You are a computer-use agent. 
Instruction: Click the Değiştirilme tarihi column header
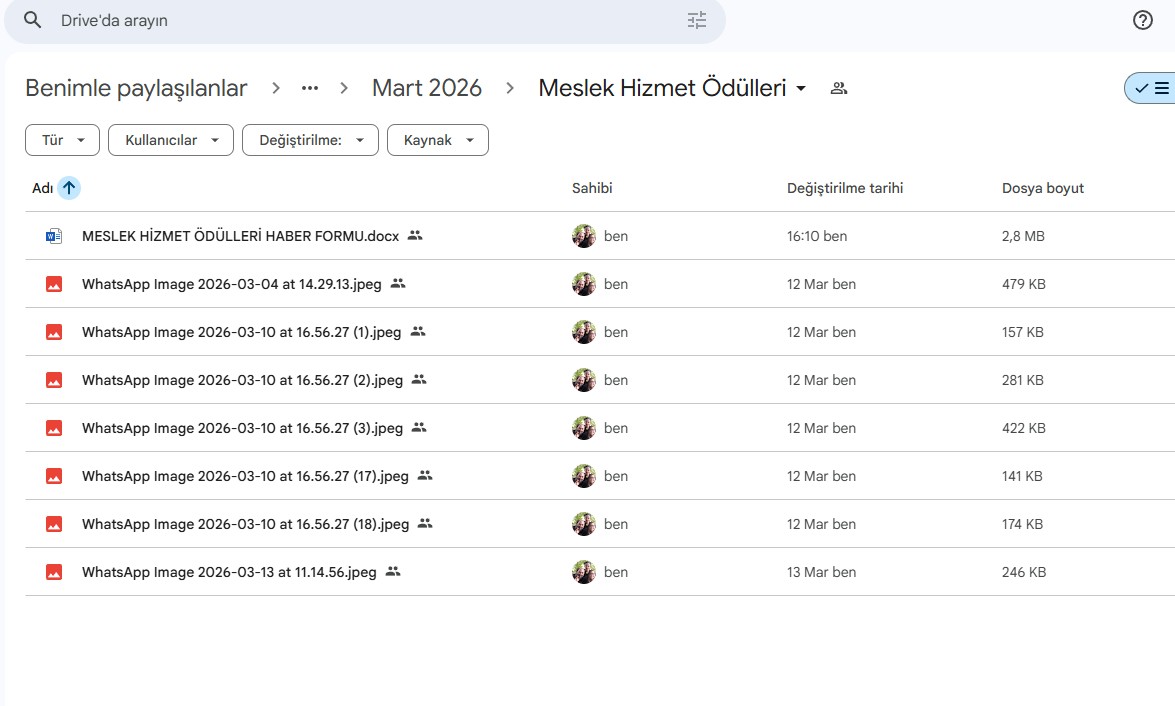point(845,188)
